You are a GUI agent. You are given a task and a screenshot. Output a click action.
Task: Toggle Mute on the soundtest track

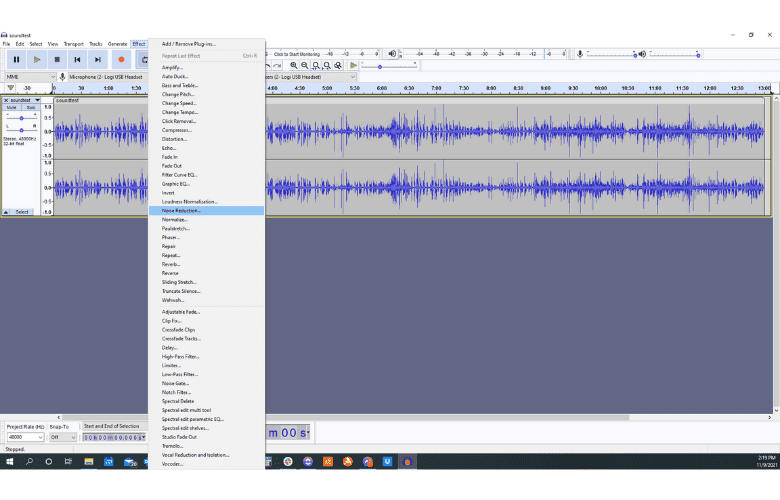(12, 107)
